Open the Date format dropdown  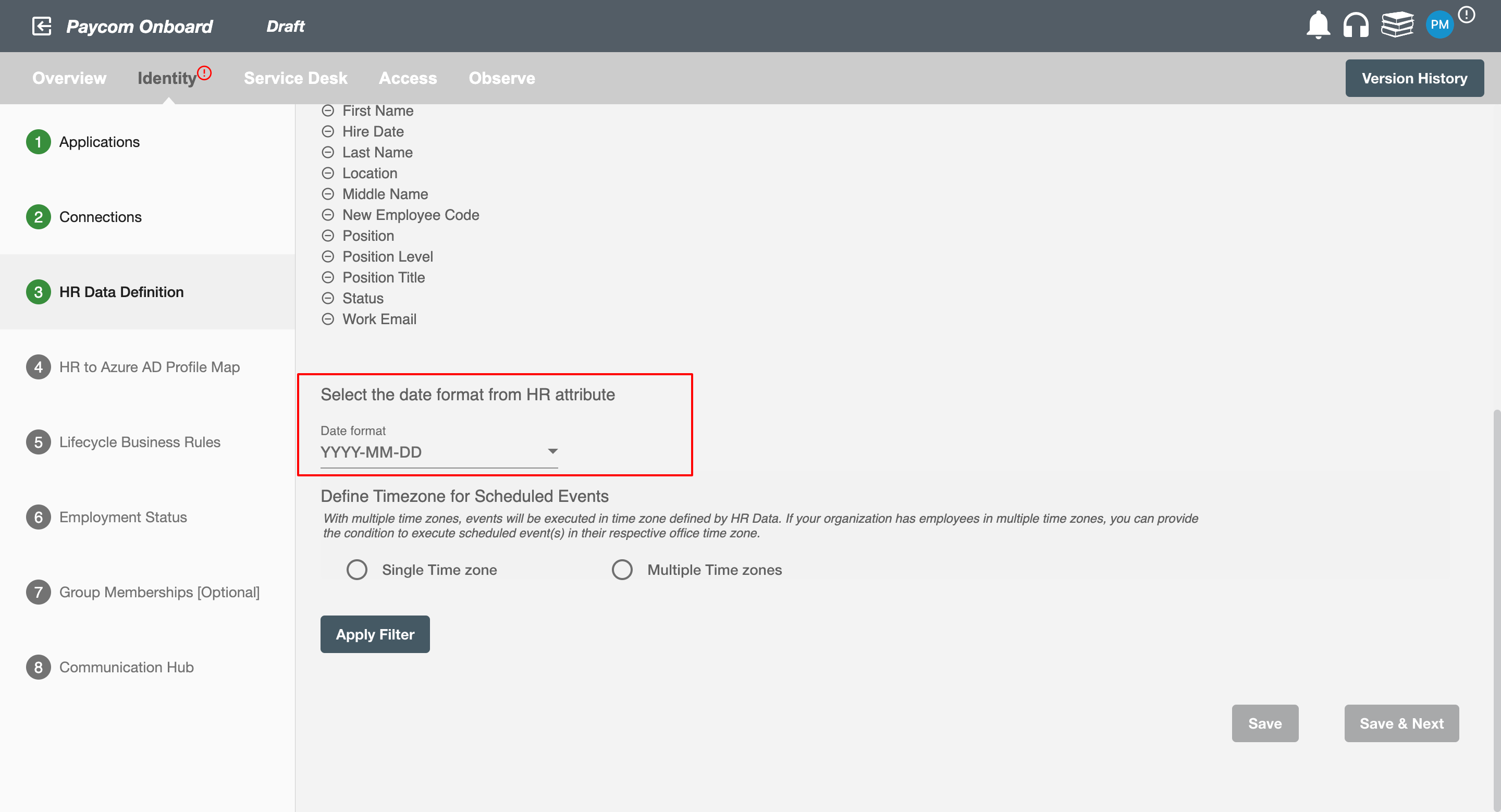439,452
